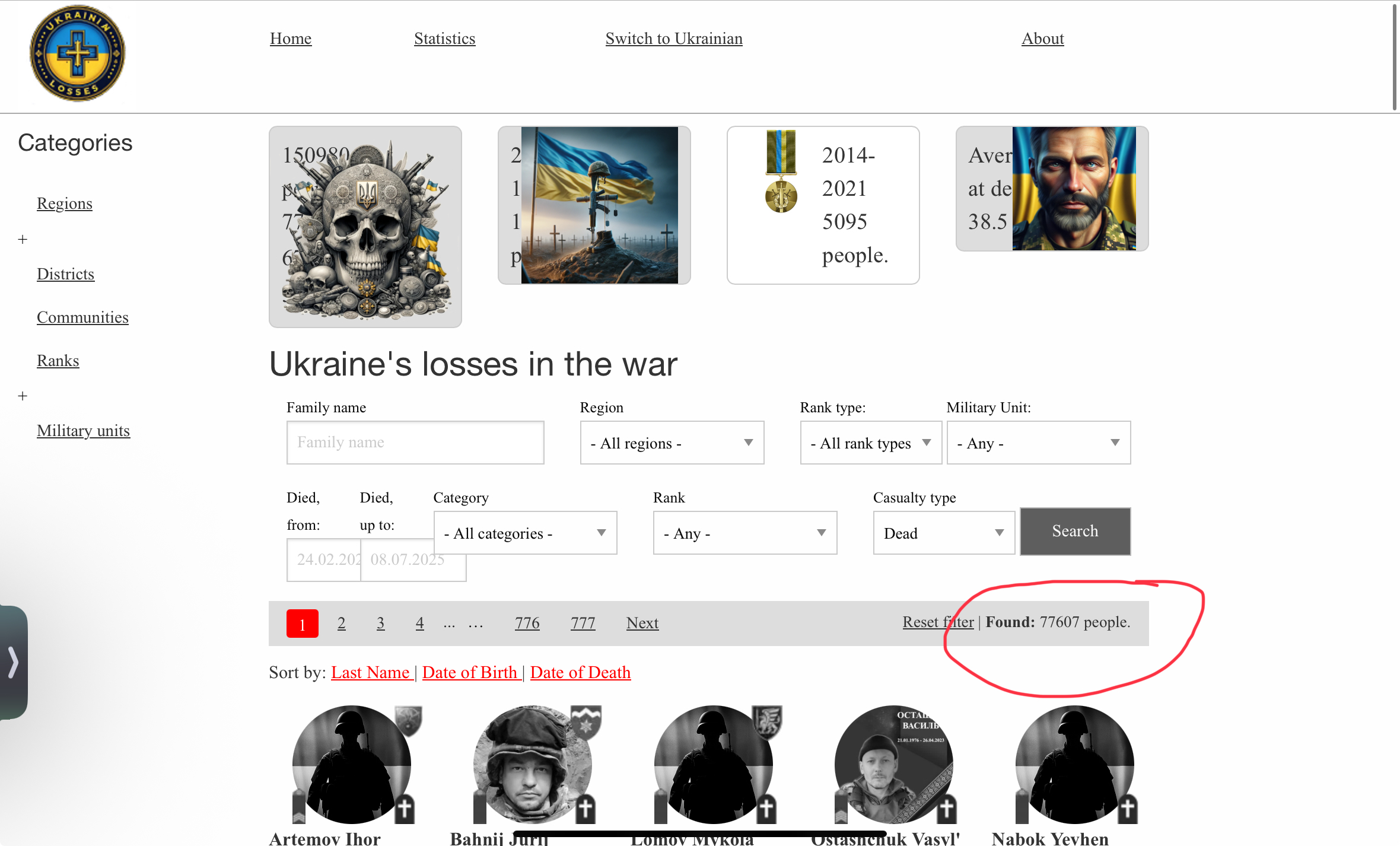Switch to Ukrainian language
The height and width of the screenshot is (846, 1400).
pos(674,39)
